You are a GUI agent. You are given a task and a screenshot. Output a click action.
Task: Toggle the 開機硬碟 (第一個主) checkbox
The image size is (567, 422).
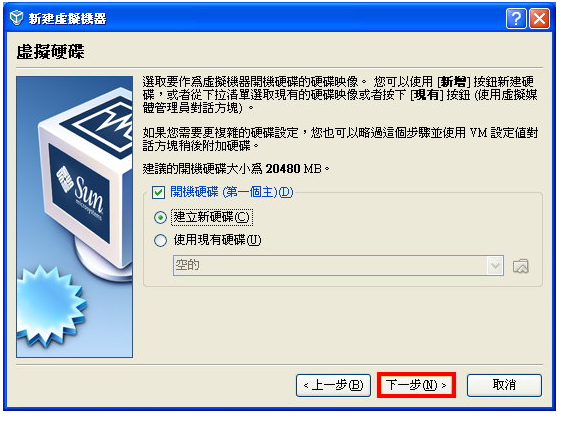pos(158,192)
